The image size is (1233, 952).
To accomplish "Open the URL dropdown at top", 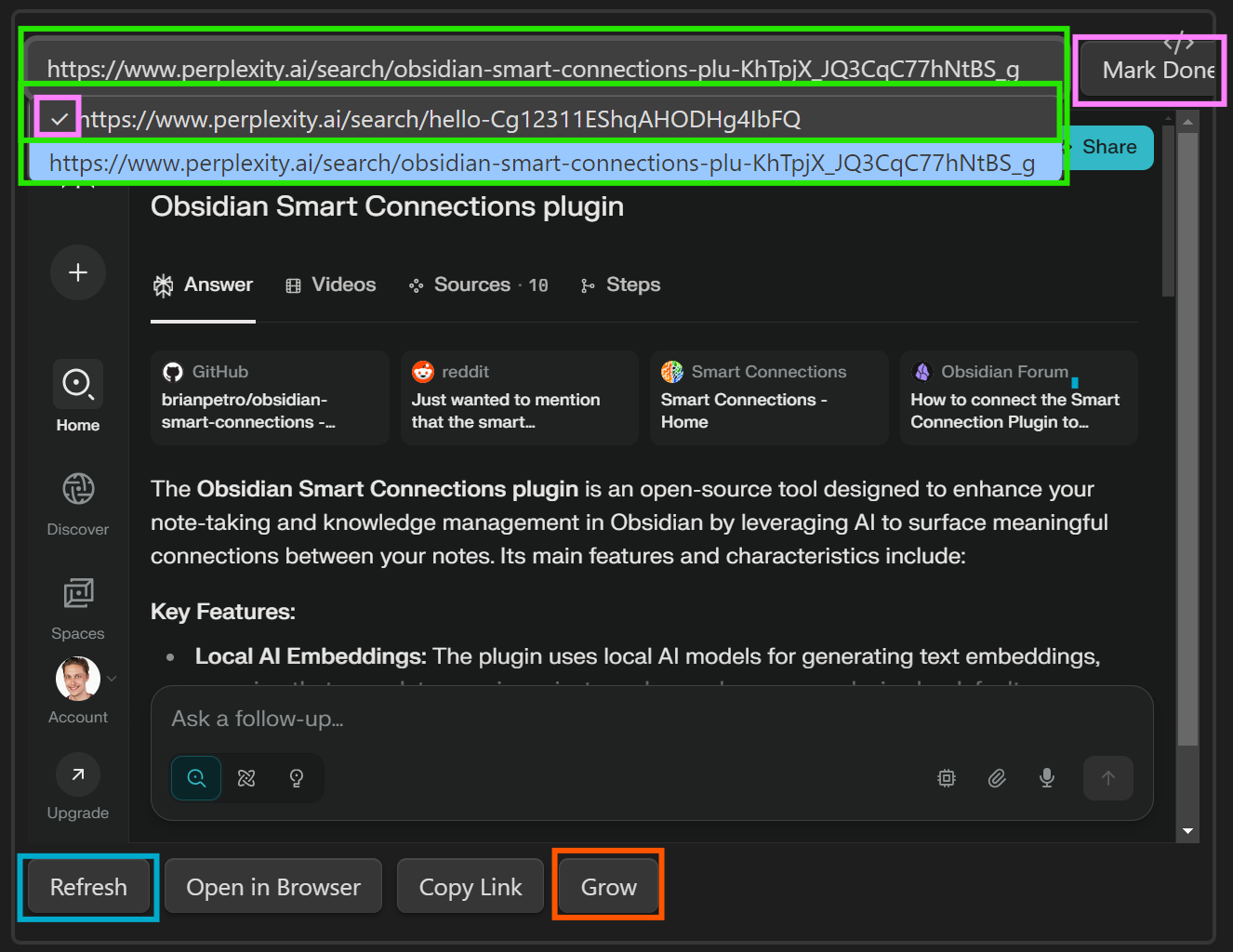I will click(544, 69).
